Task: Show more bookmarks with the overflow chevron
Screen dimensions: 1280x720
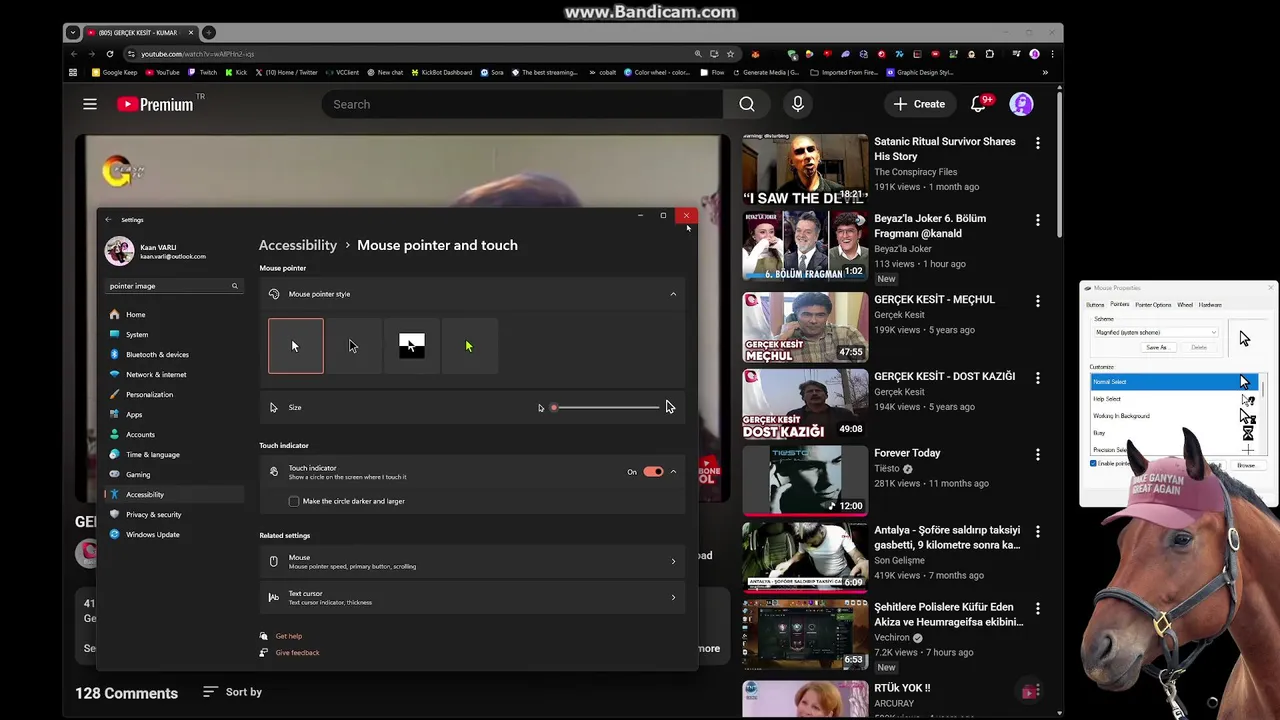Action: click(1045, 72)
